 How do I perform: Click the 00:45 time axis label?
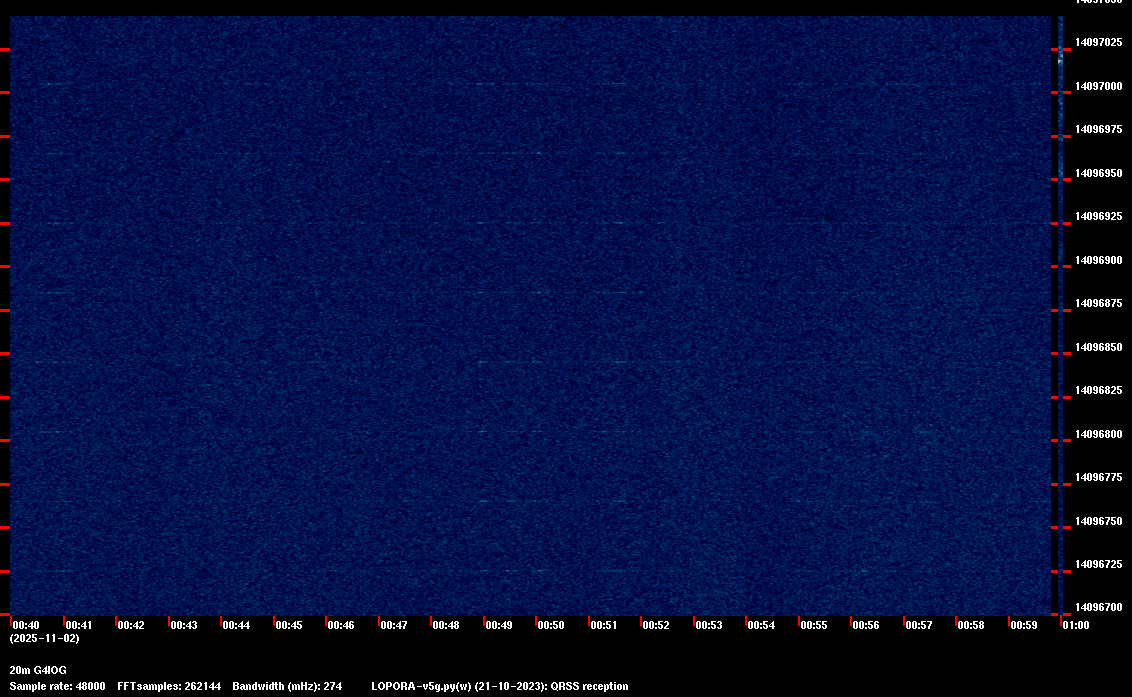point(289,625)
